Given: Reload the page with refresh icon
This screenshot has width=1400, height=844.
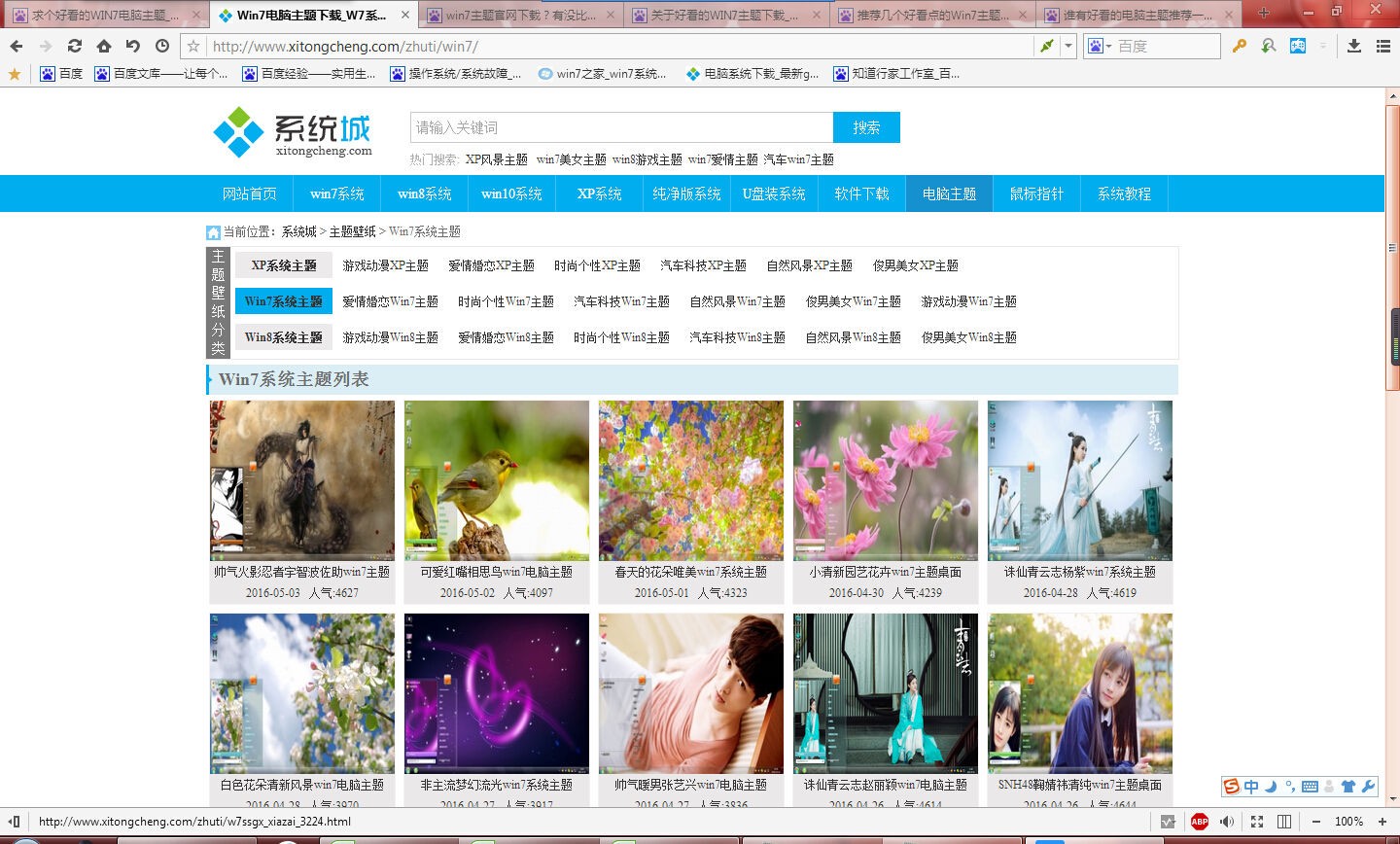Looking at the screenshot, I should (x=75, y=46).
